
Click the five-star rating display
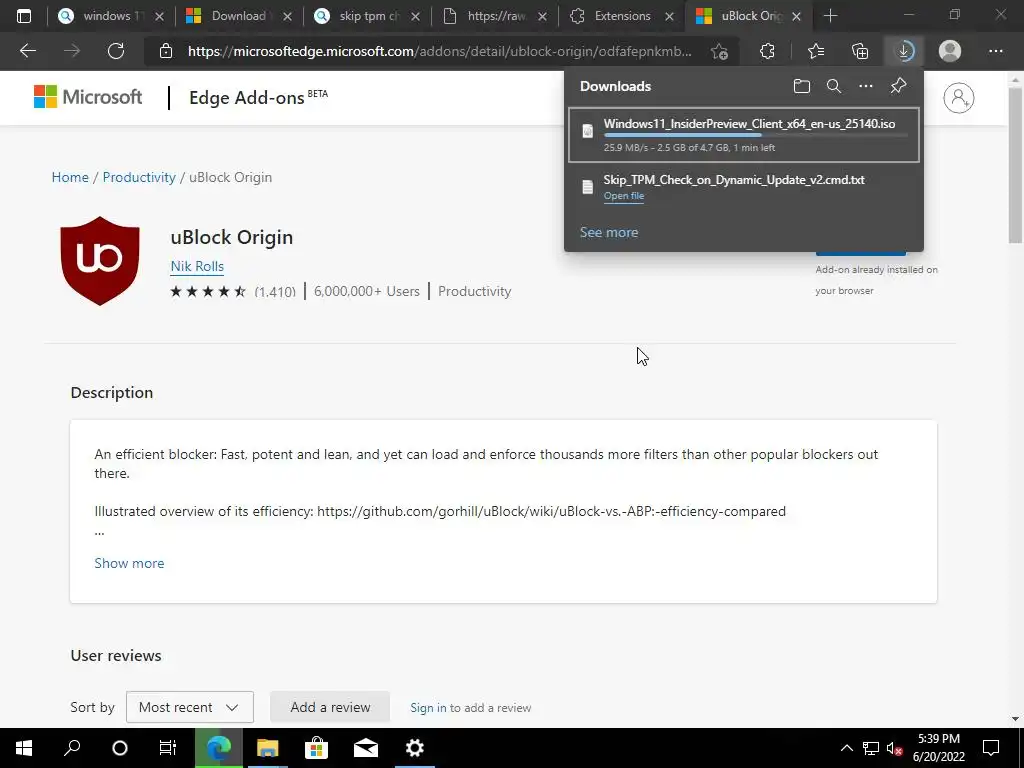click(208, 291)
